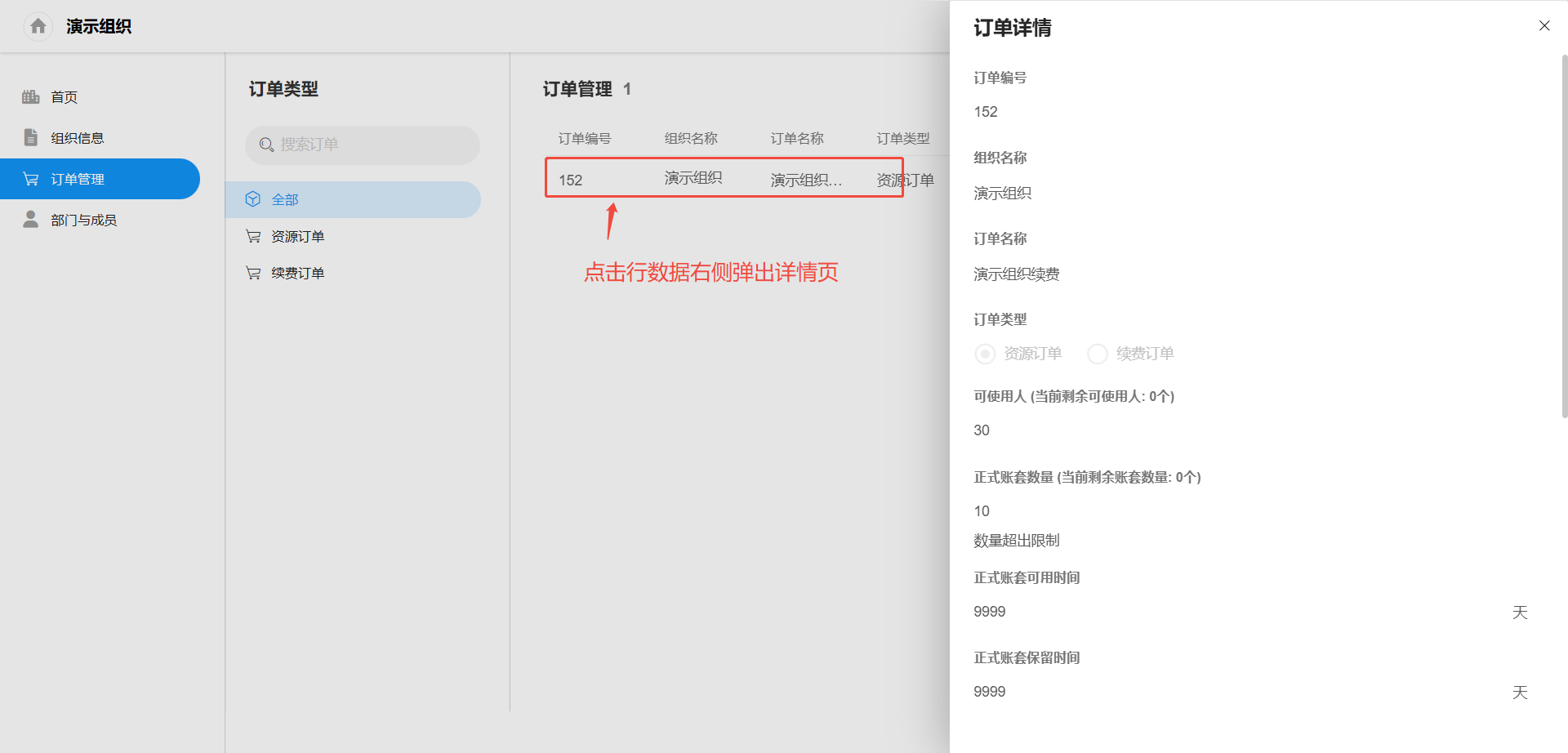Click the 订单编号 column header

click(583, 138)
